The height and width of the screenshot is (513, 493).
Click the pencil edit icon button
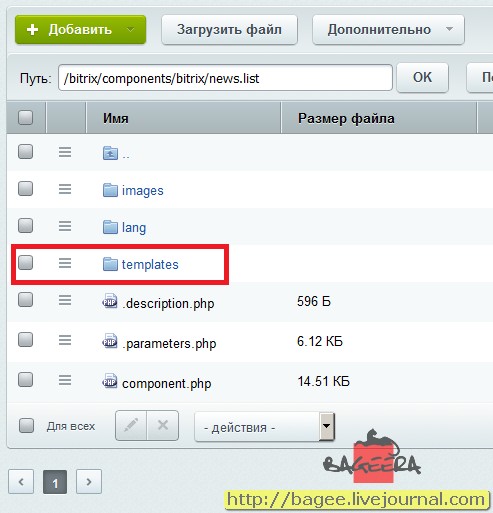point(131,425)
